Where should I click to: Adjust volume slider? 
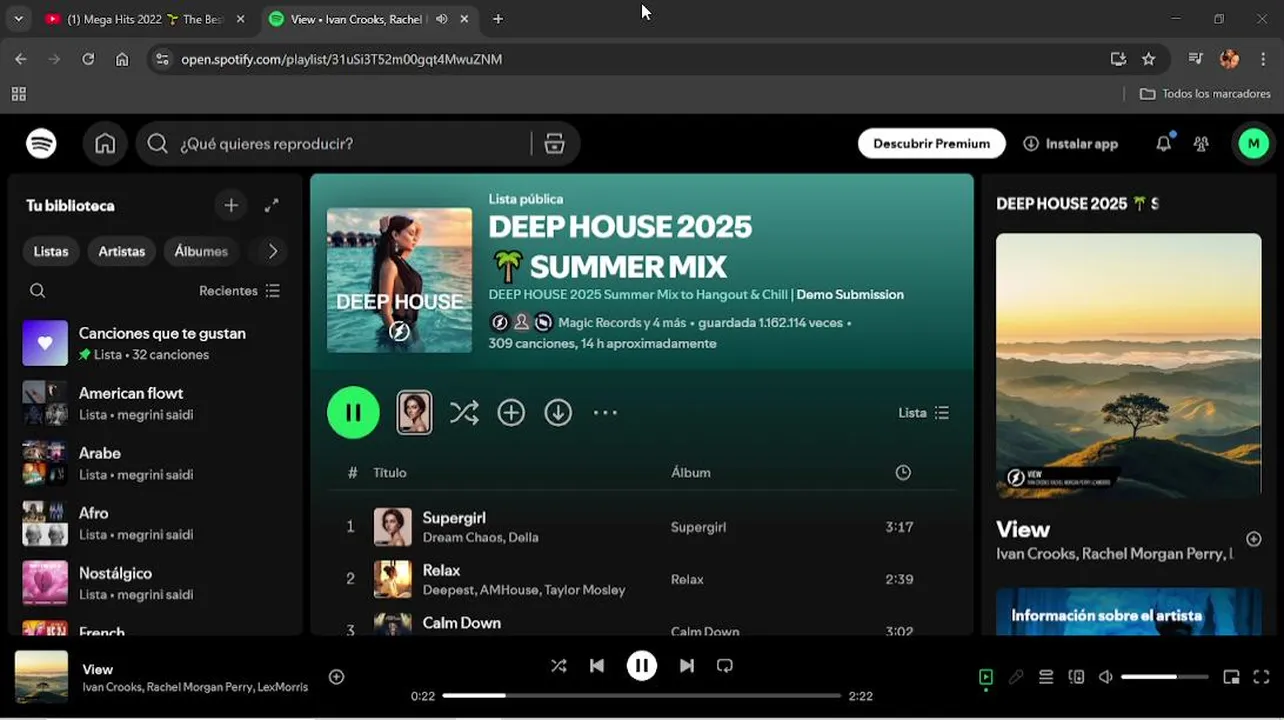coord(1164,677)
